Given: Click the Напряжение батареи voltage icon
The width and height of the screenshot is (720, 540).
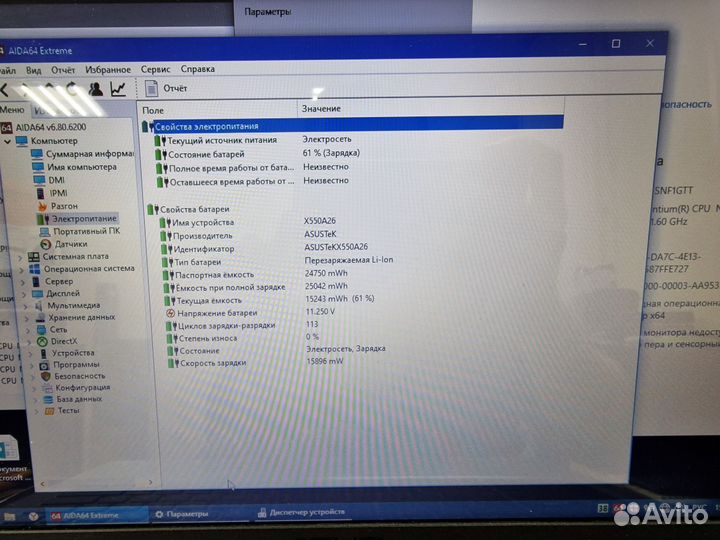Looking at the screenshot, I should (170, 313).
